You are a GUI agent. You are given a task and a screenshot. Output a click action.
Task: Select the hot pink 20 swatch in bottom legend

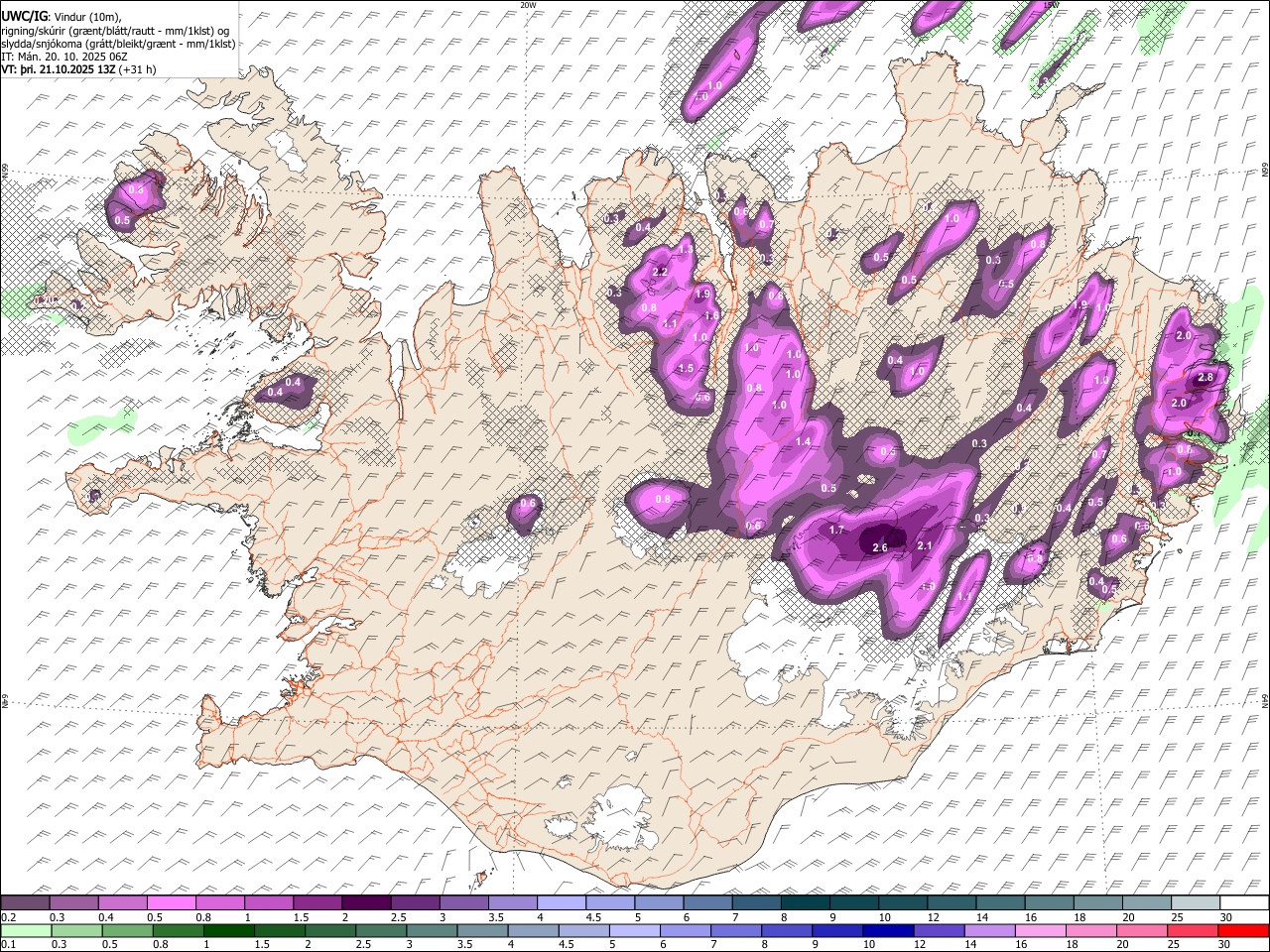click(x=1141, y=930)
